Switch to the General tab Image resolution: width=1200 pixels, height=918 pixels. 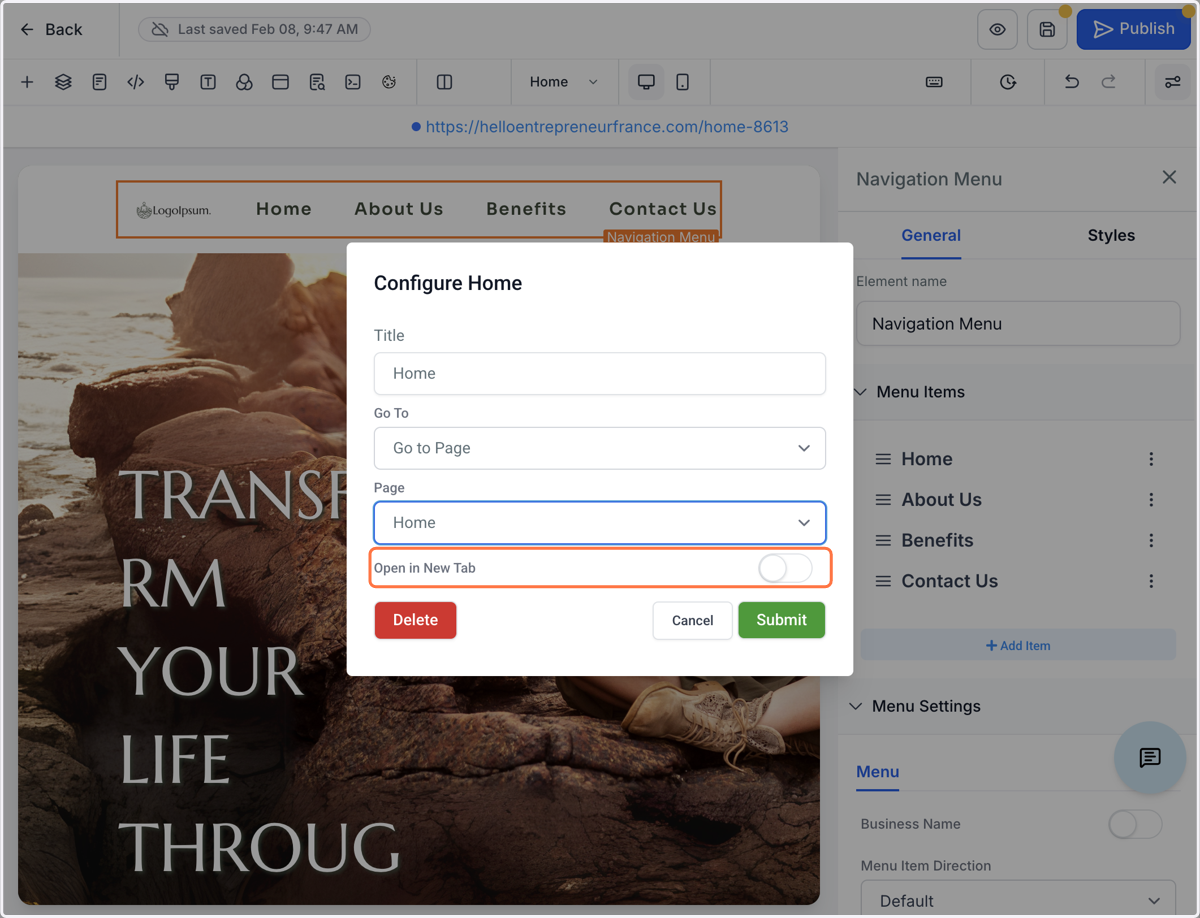931,236
